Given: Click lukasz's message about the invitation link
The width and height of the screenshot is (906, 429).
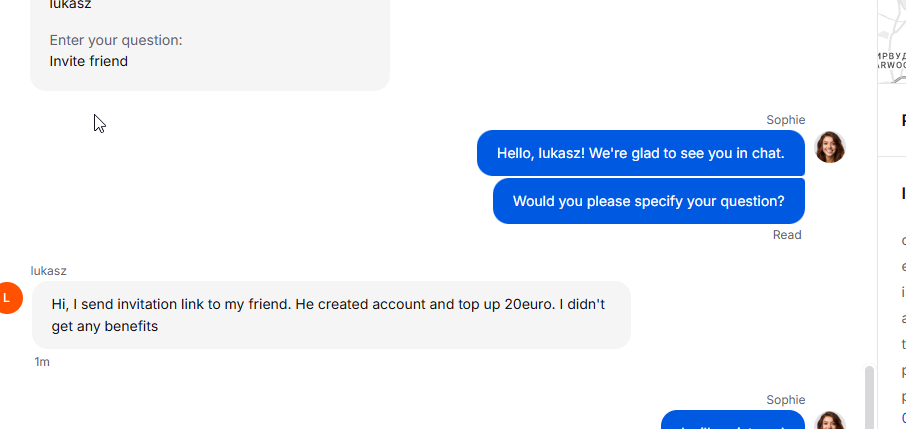Looking at the screenshot, I should [331, 315].
